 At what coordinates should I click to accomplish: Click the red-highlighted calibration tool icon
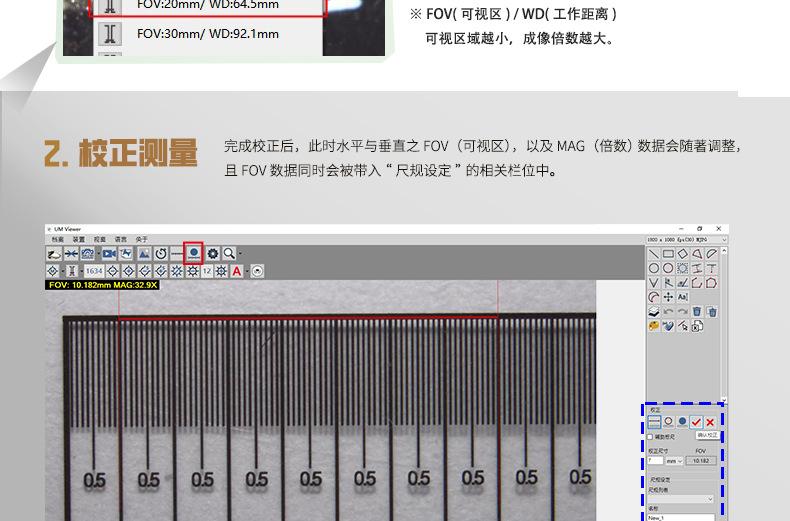click(x=194, y=254)
